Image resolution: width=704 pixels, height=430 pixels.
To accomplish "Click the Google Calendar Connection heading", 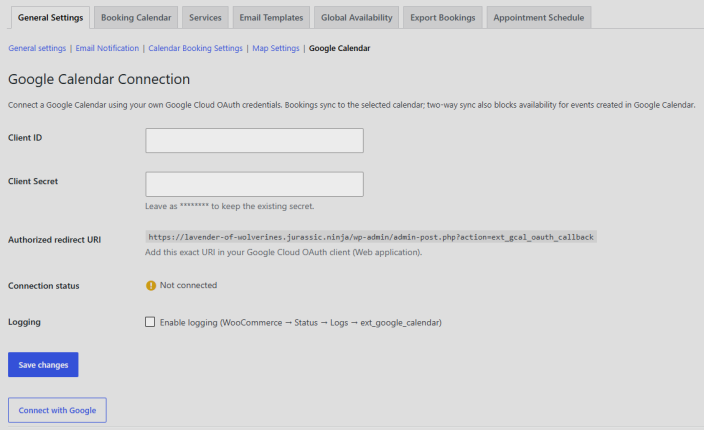I will 99,79.
